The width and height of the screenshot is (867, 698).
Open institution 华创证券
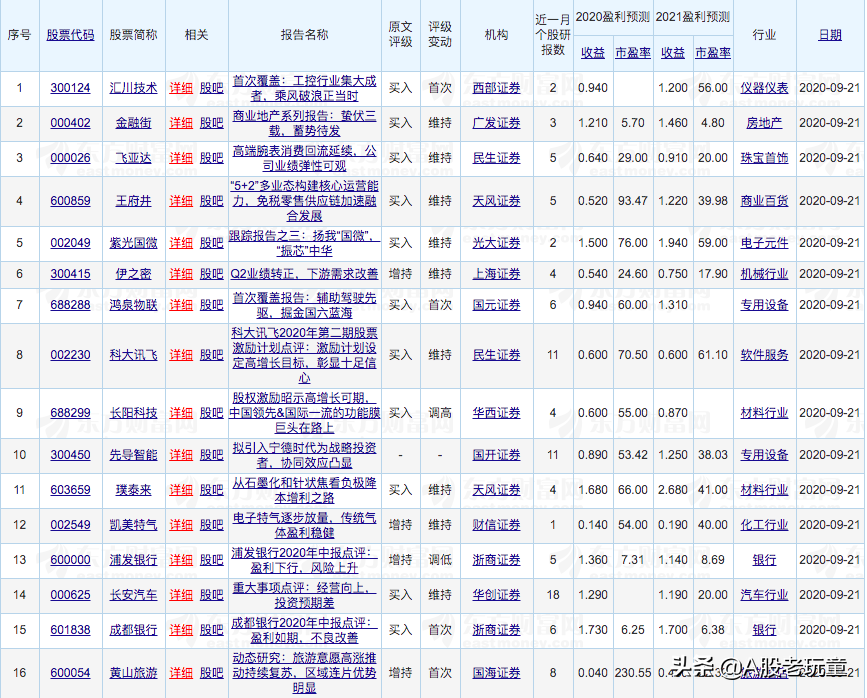coord(496,595)
